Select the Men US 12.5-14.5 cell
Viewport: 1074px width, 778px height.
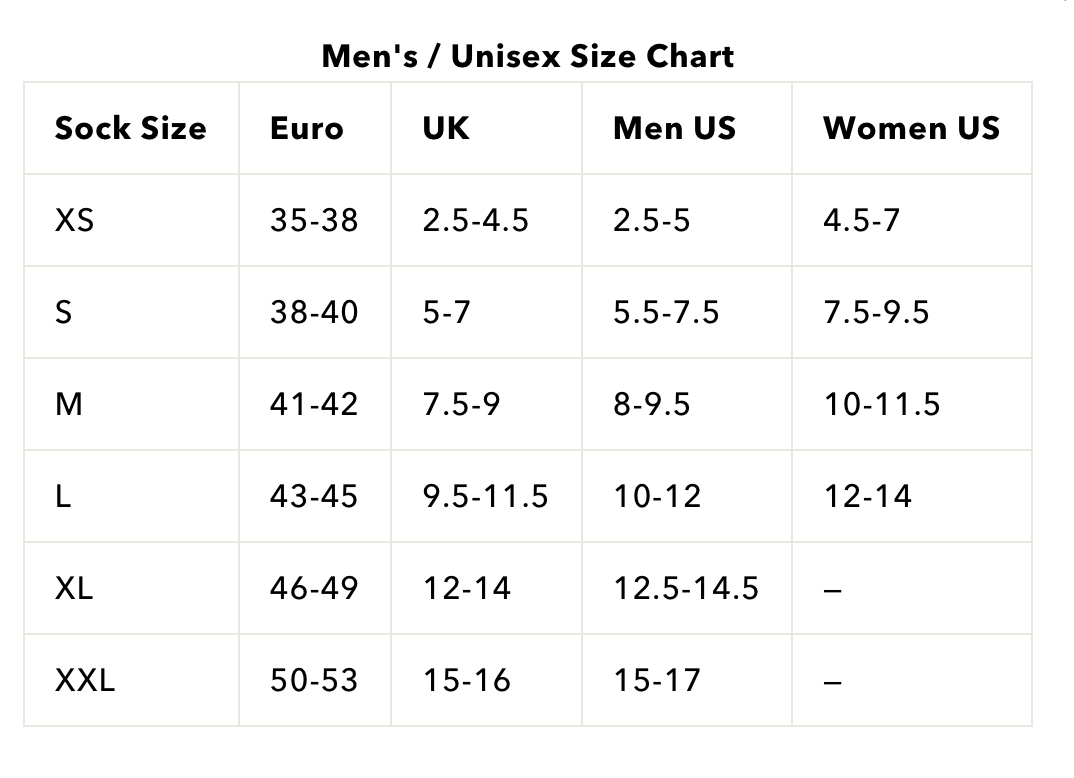(686, 589)
